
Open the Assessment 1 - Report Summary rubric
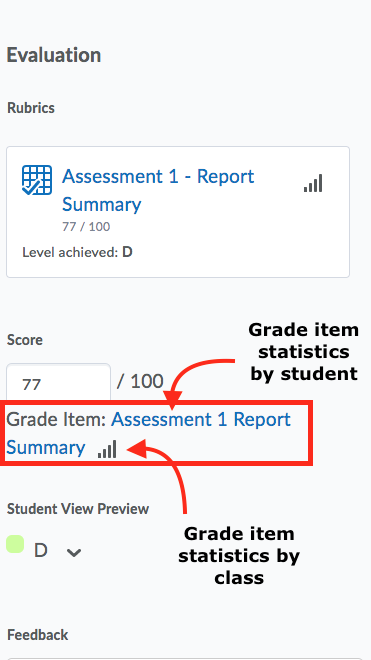click(x=158, y=190)
